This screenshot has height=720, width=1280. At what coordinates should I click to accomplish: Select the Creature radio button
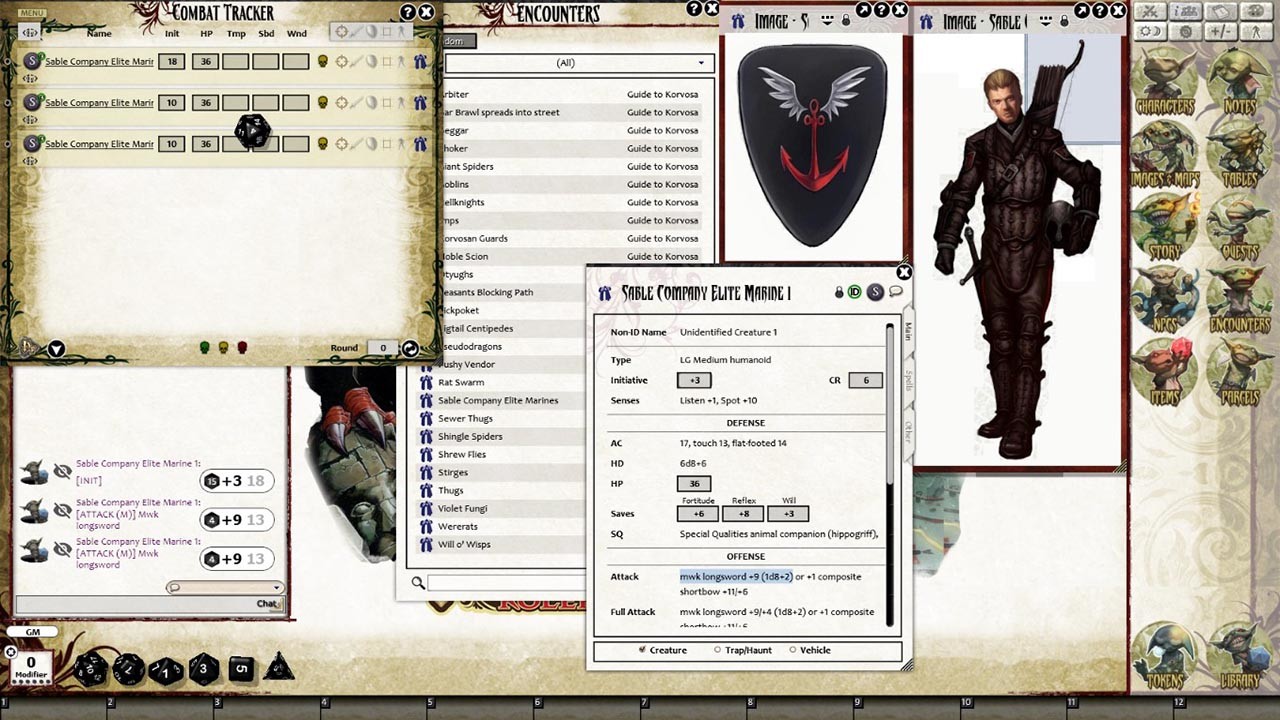(x=641, y=650)
